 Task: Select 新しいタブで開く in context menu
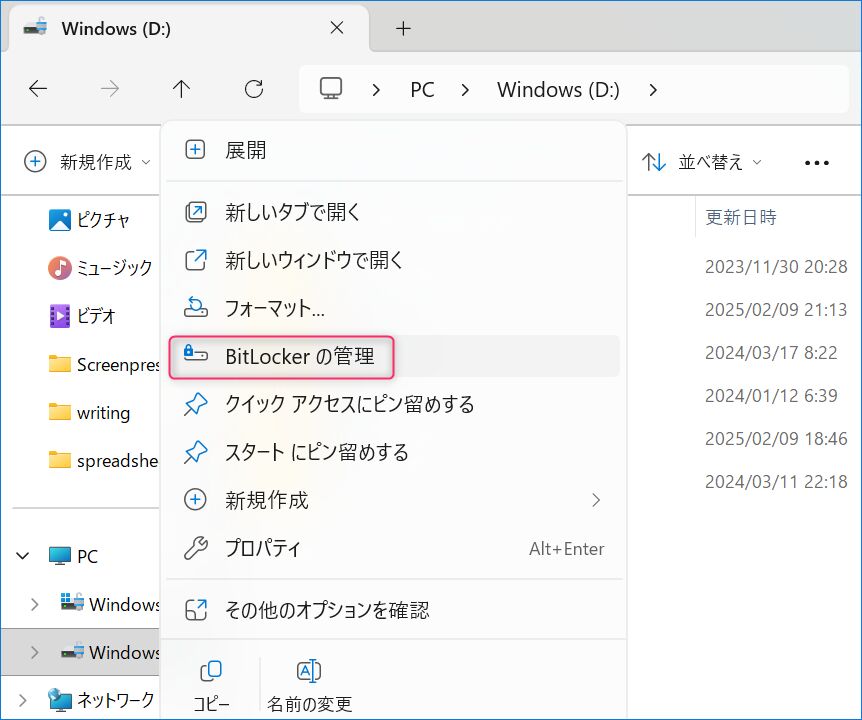point(292,212)
